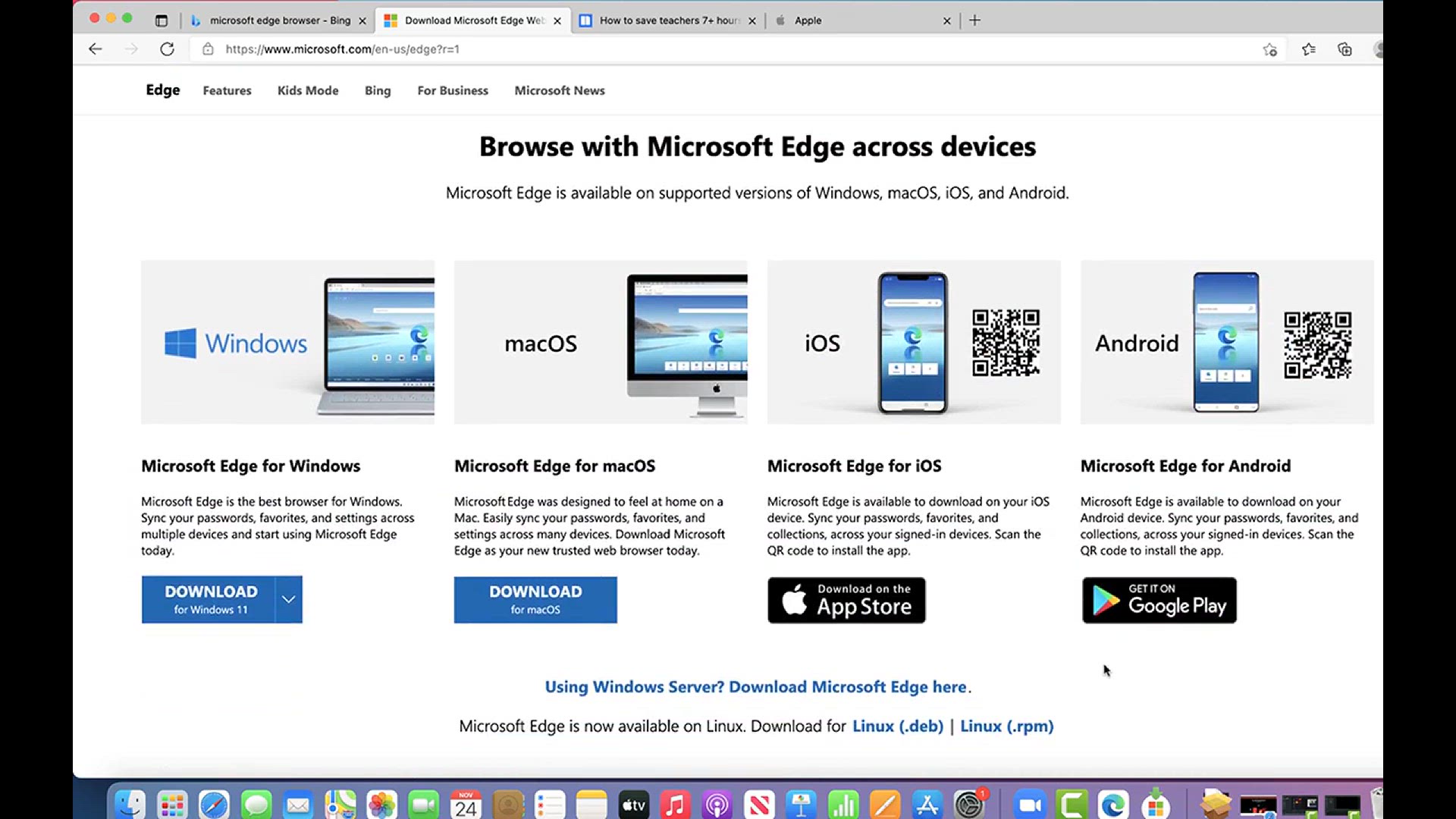
Task: Open Mail from the dock
Action: tap(298, 805)
